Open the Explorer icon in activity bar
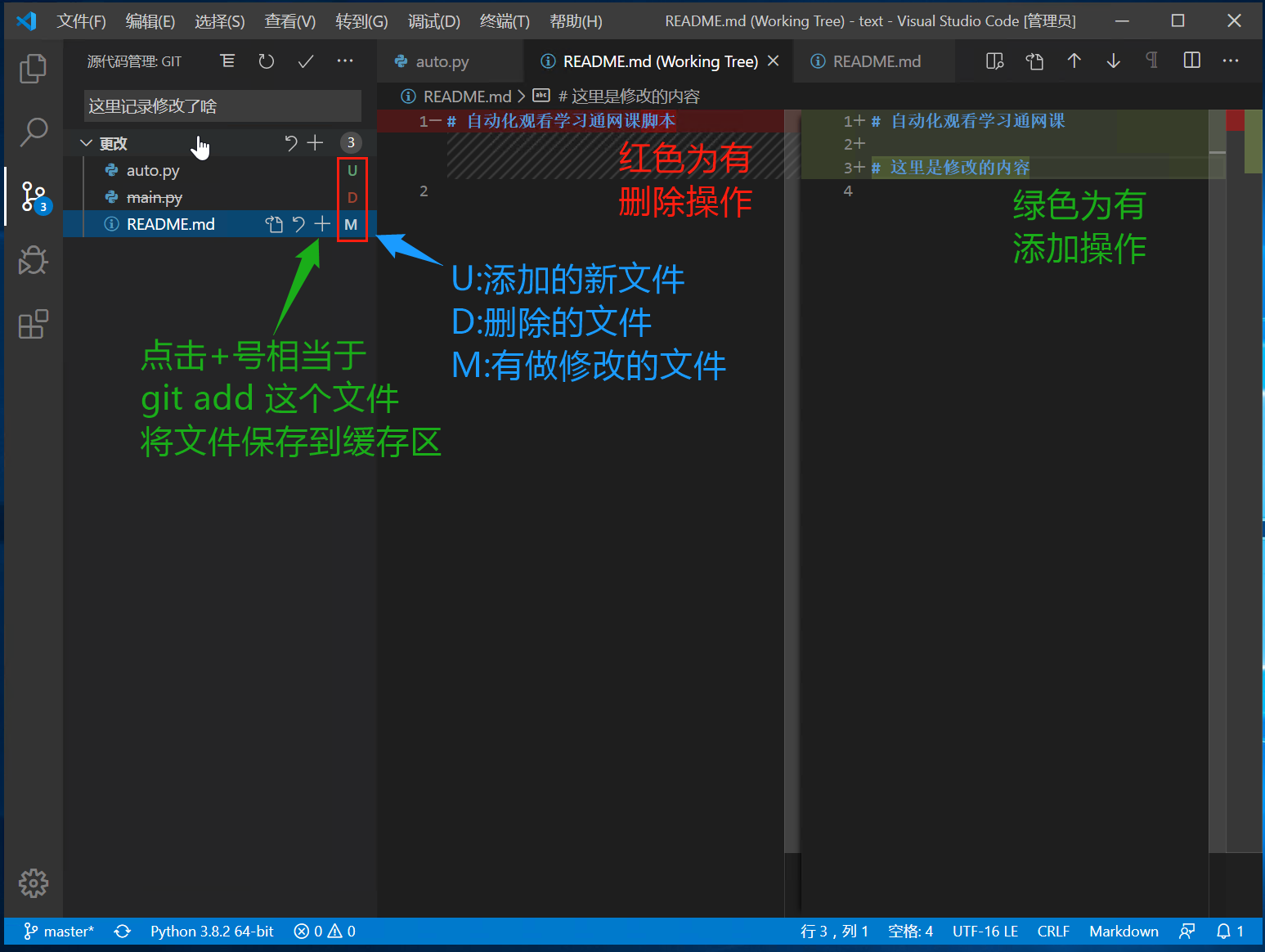 [x=33, y=69]
